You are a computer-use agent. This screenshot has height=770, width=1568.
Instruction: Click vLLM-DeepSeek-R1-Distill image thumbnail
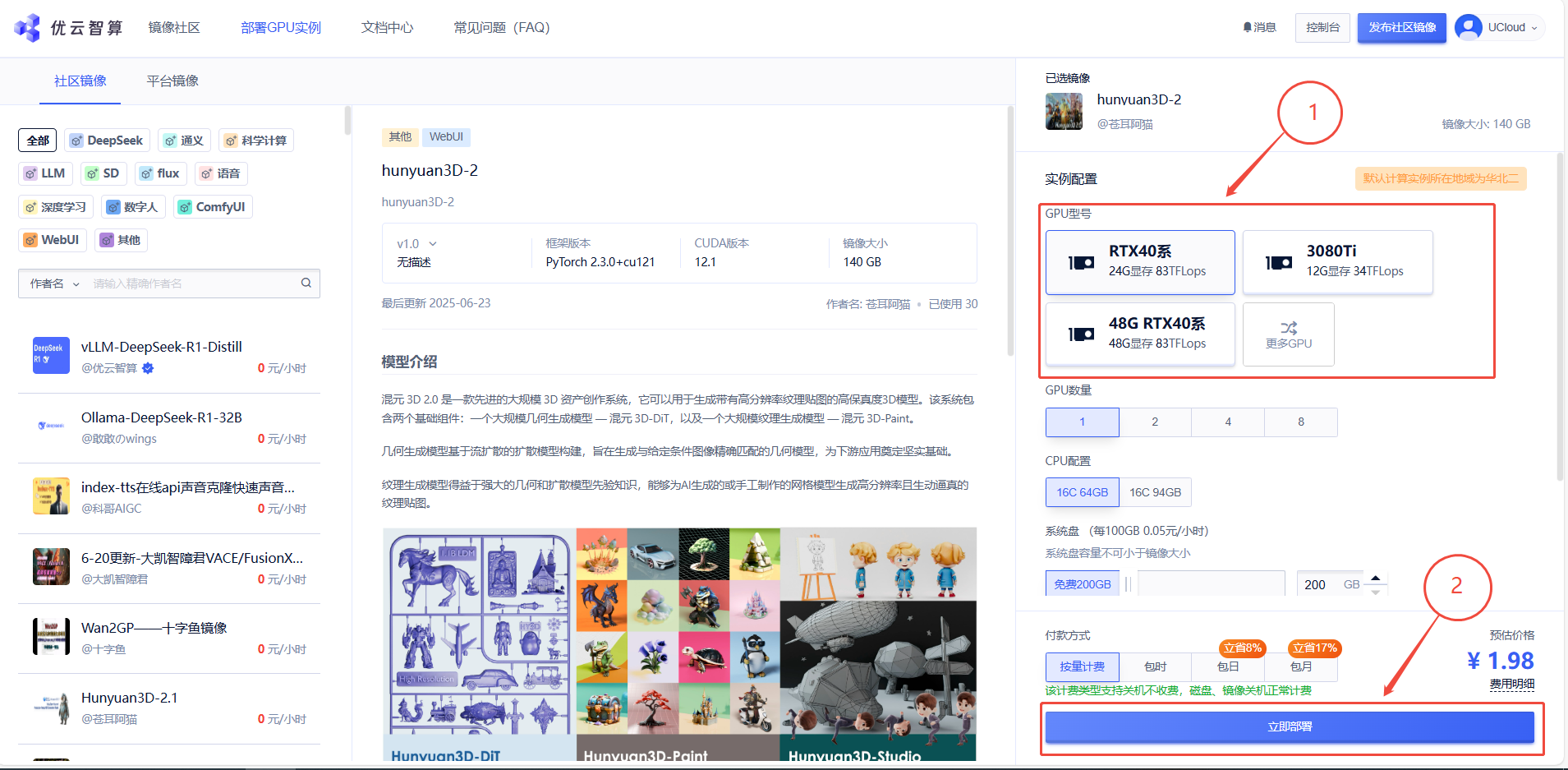[51, 355]
